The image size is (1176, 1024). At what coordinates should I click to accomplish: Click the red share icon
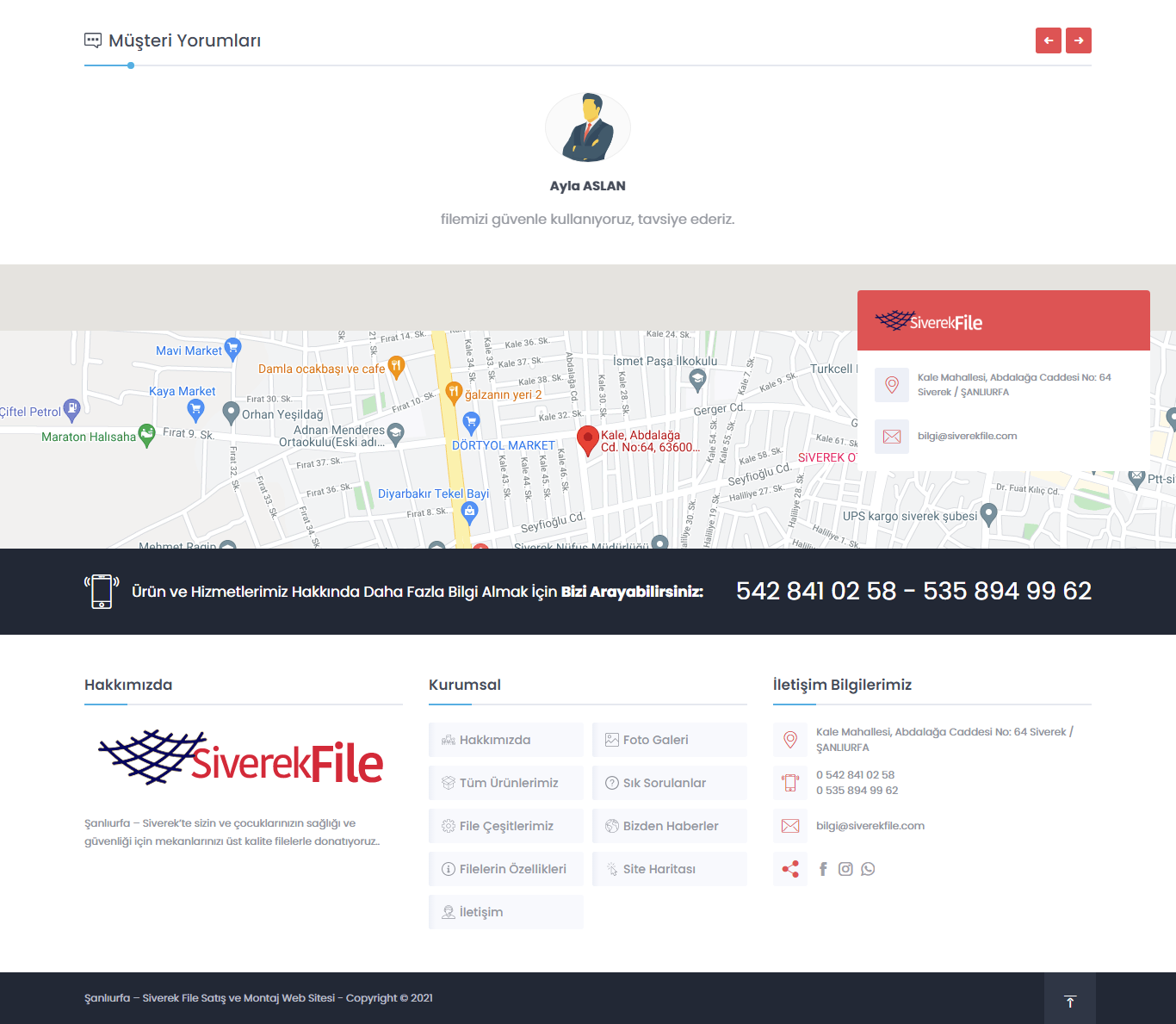(790, 869)
